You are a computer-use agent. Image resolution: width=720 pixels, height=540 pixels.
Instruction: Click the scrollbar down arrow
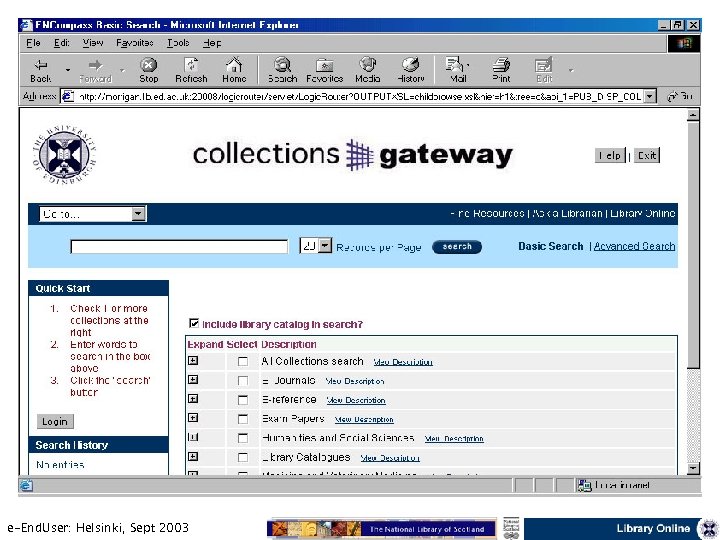coord(693,468)
